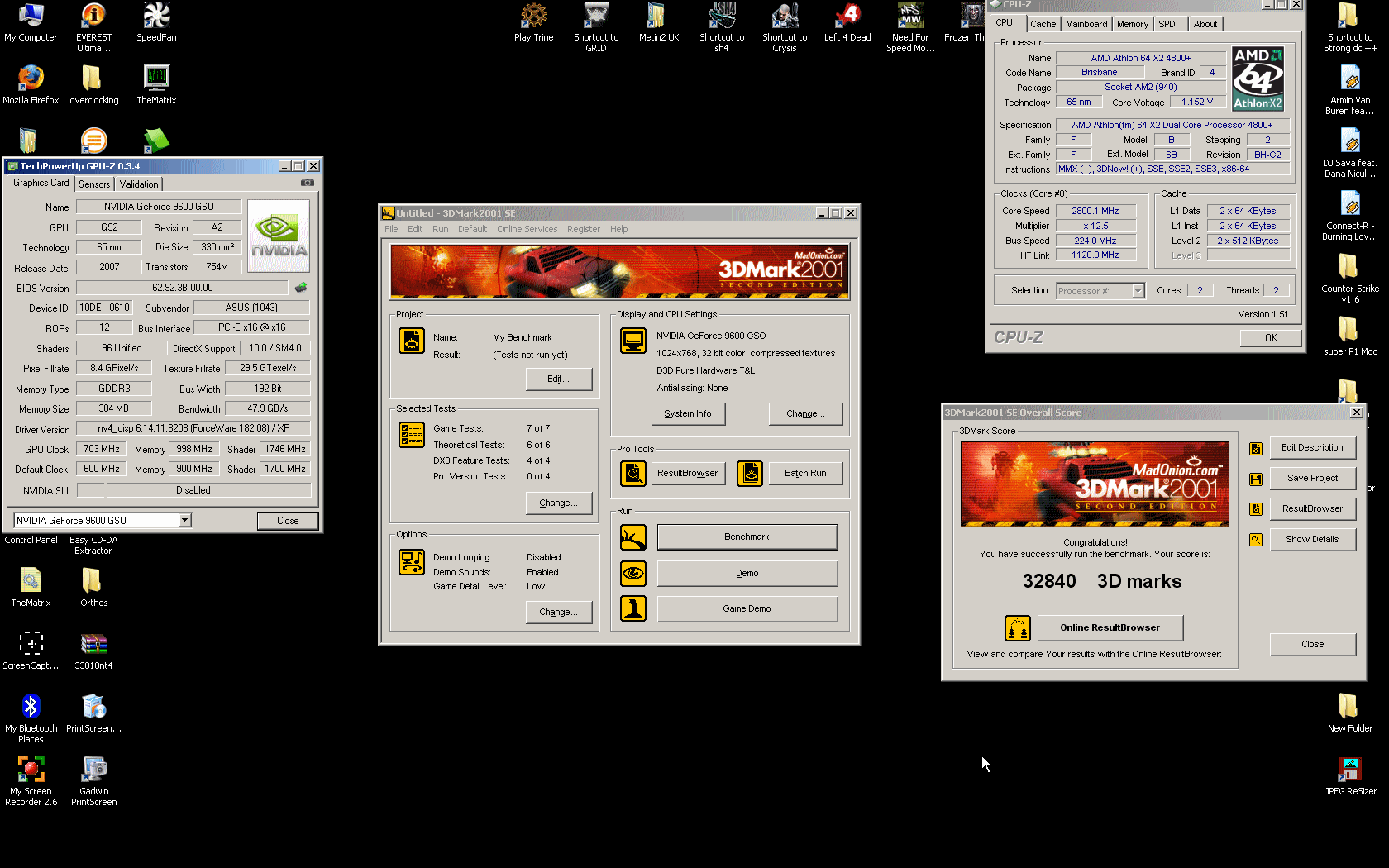The width and height of the screenshot is (1389, 868).
Task: Switch to the Validation tab in GPU-Z
Action: coord(138,184)
